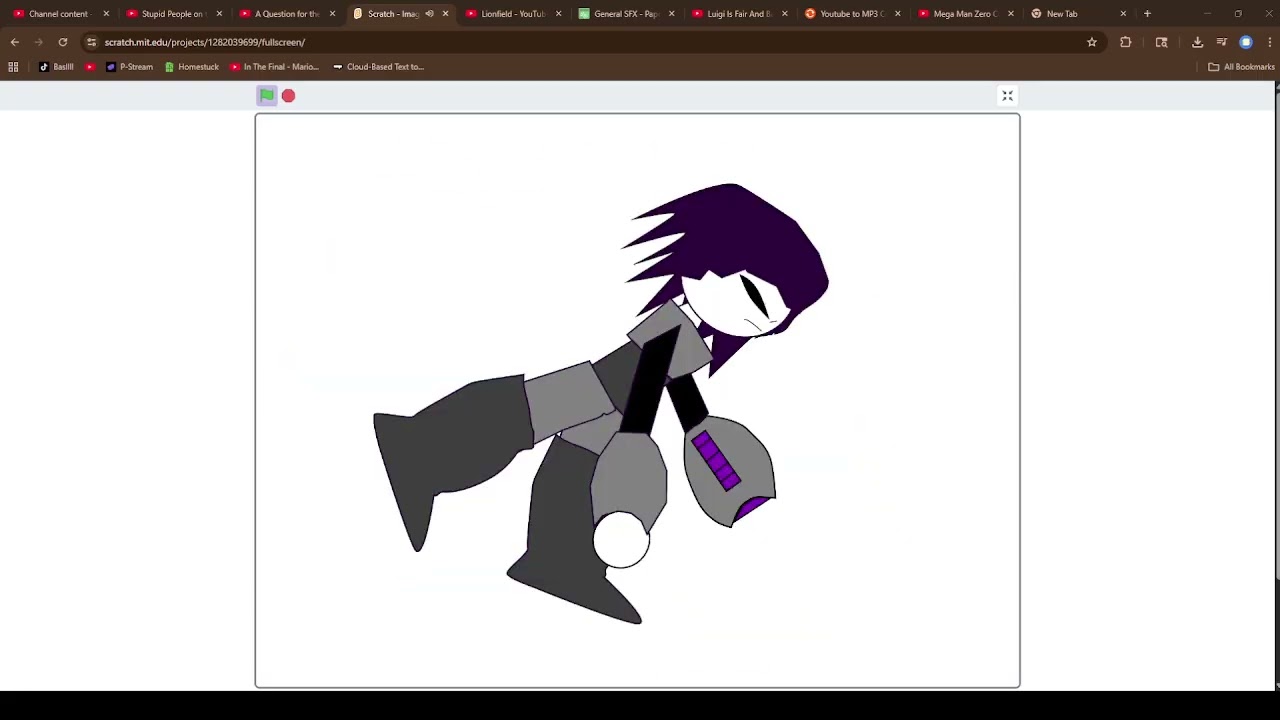Open YouTube bookmark icon after Basilll
The height and width of the screenshot is (720, 1280).
90,67
